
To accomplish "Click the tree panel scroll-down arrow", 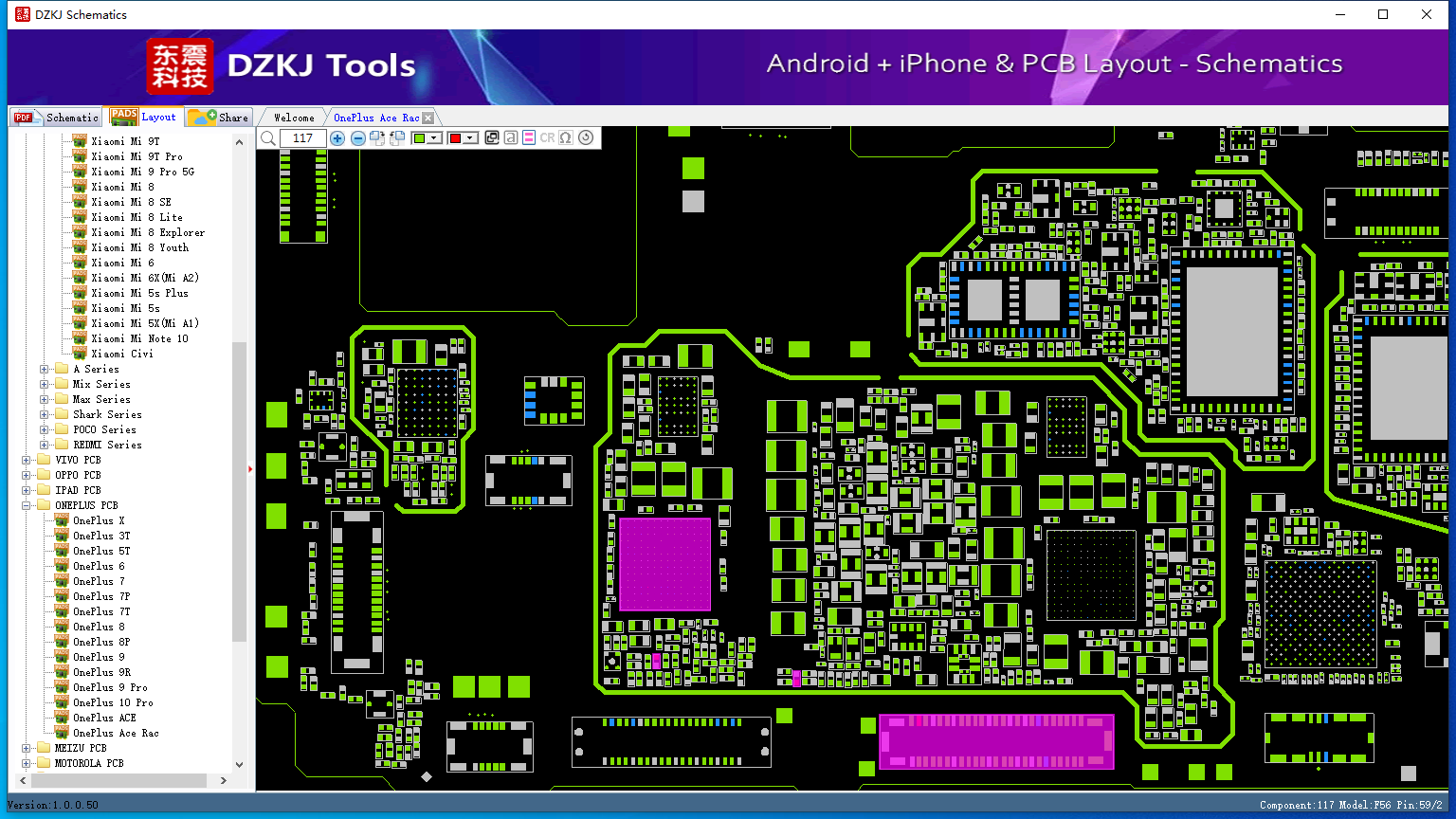I will pyautogui.click(x=239, y=764).
